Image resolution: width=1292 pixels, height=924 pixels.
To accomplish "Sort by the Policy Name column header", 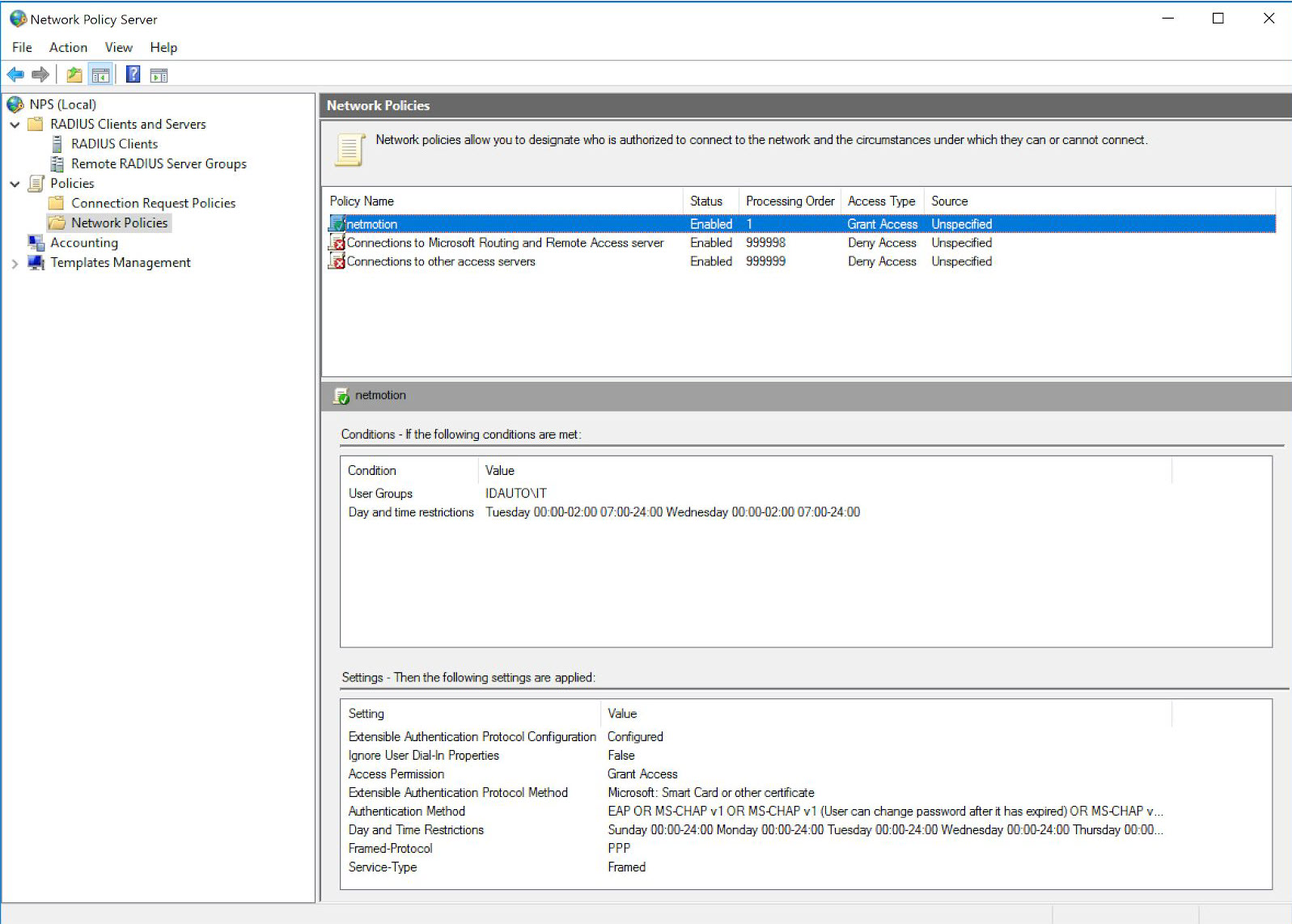I will (x=504, y=201).
